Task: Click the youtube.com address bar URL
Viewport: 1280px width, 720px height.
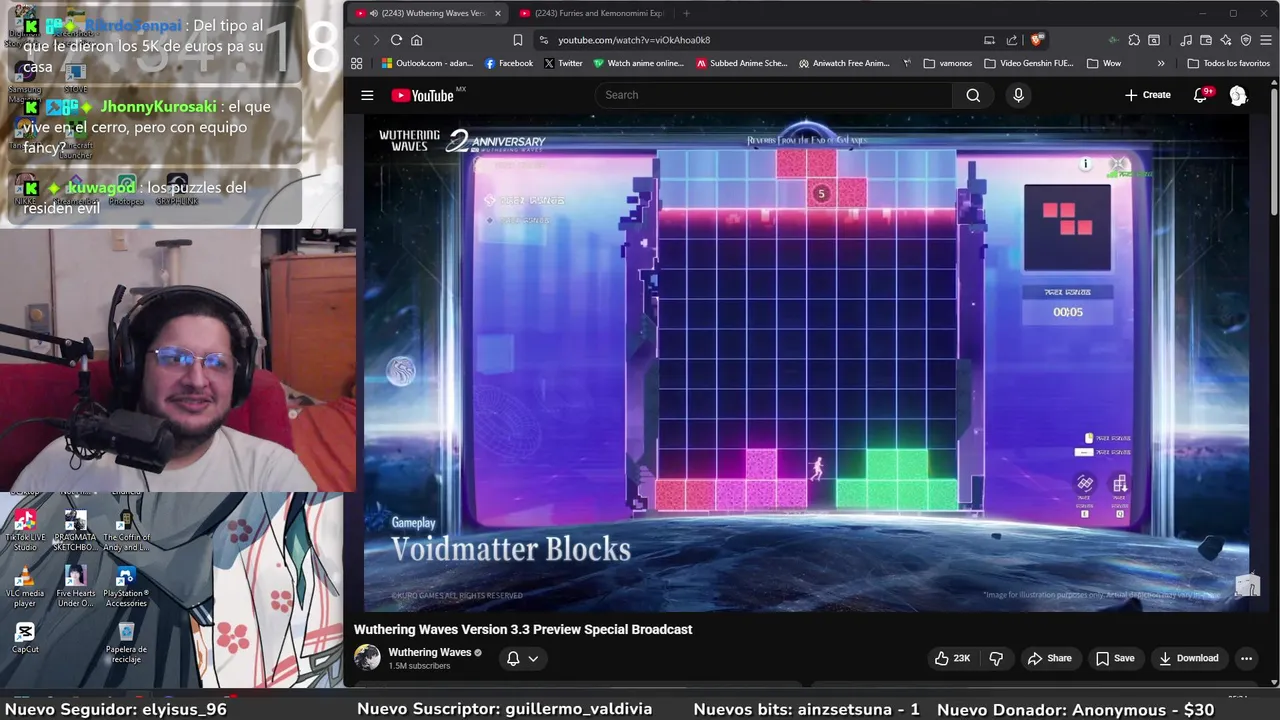Action: coord(634,40)
